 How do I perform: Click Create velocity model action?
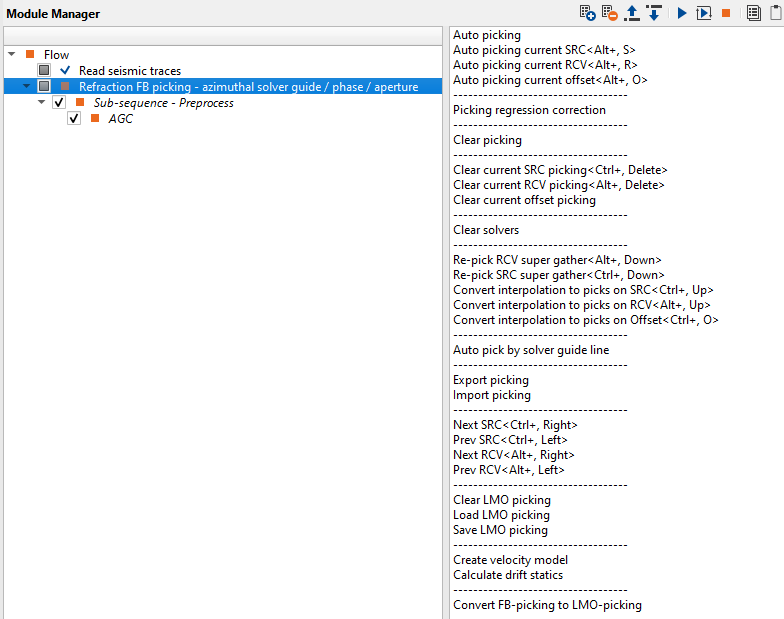tap(510, 560)
